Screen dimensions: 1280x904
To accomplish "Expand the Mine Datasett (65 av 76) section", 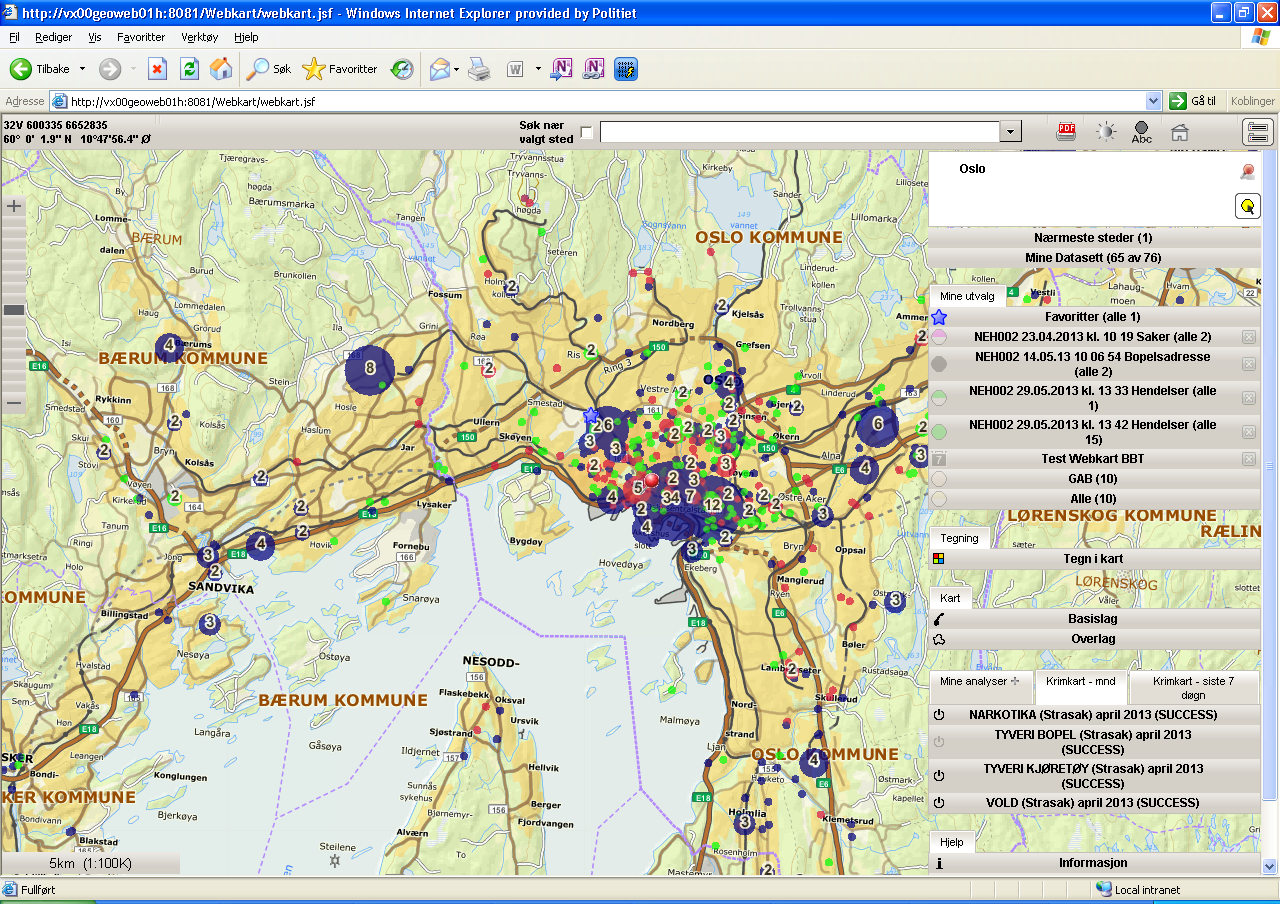I will point(1093,258).
